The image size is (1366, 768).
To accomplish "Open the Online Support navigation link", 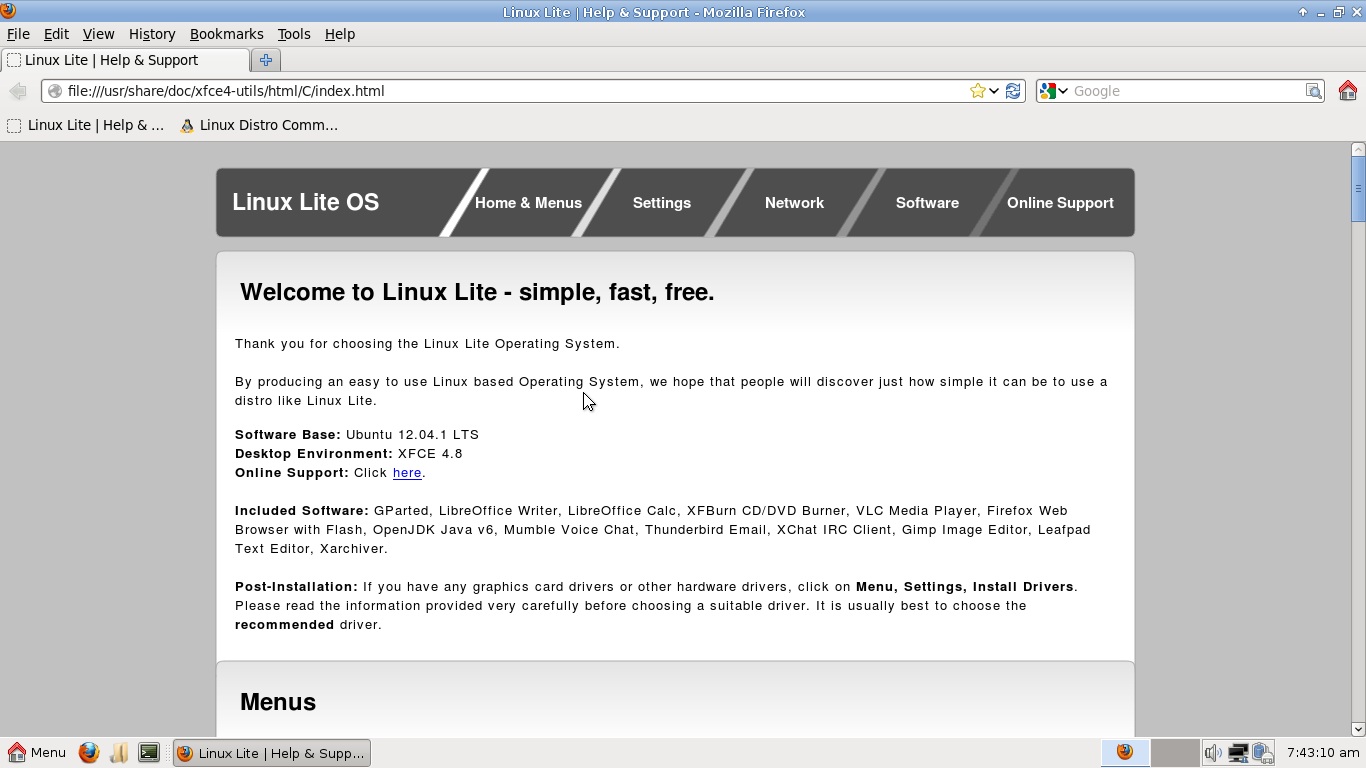I will pyautogui.click(x=1060, y=203).
